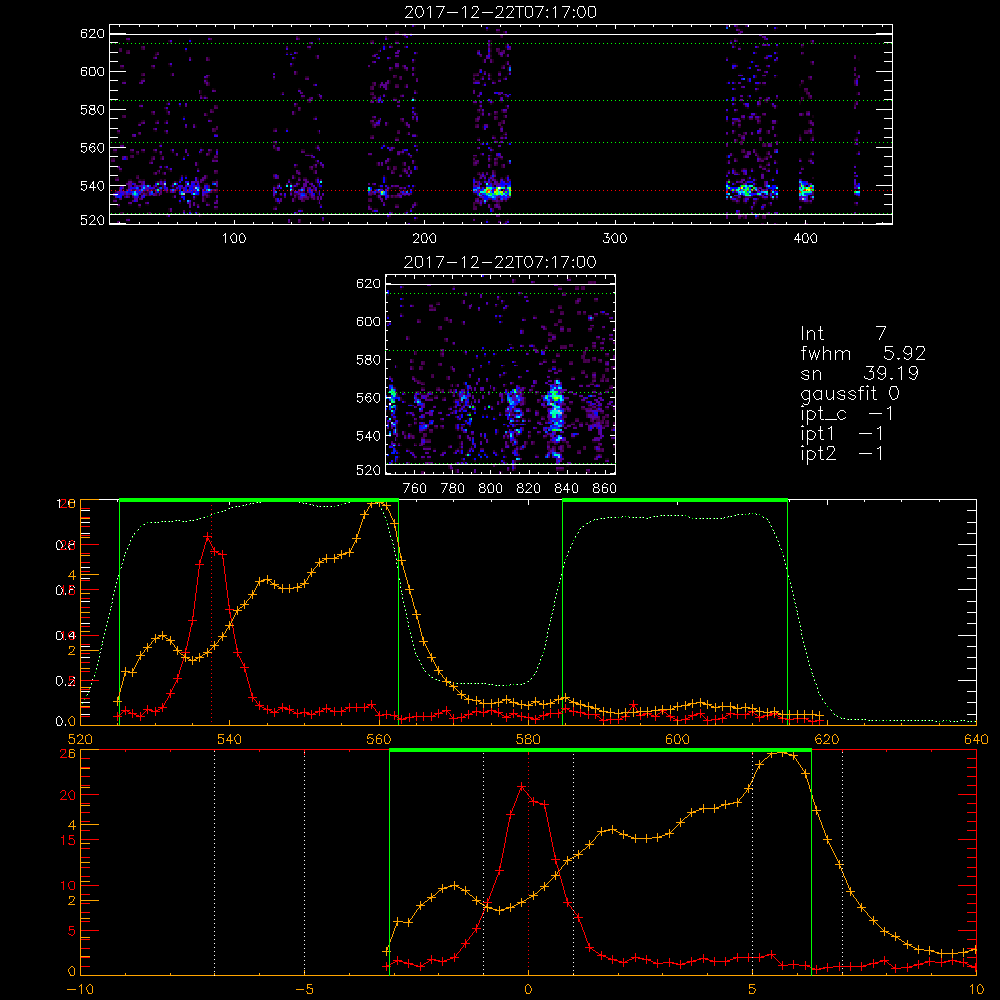Click x-axis label -10 on the bottom plot
The height and width of the screenshot is (1000, 1000).
80,990
